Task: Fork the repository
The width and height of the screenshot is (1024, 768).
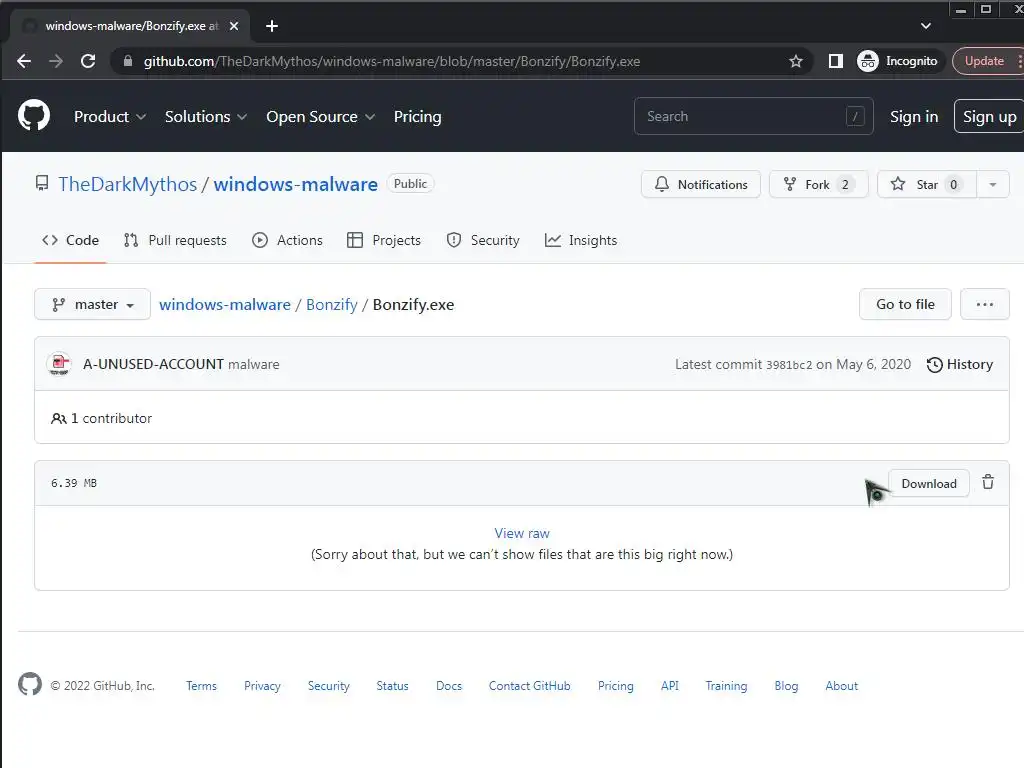Action: pos(818,184)
